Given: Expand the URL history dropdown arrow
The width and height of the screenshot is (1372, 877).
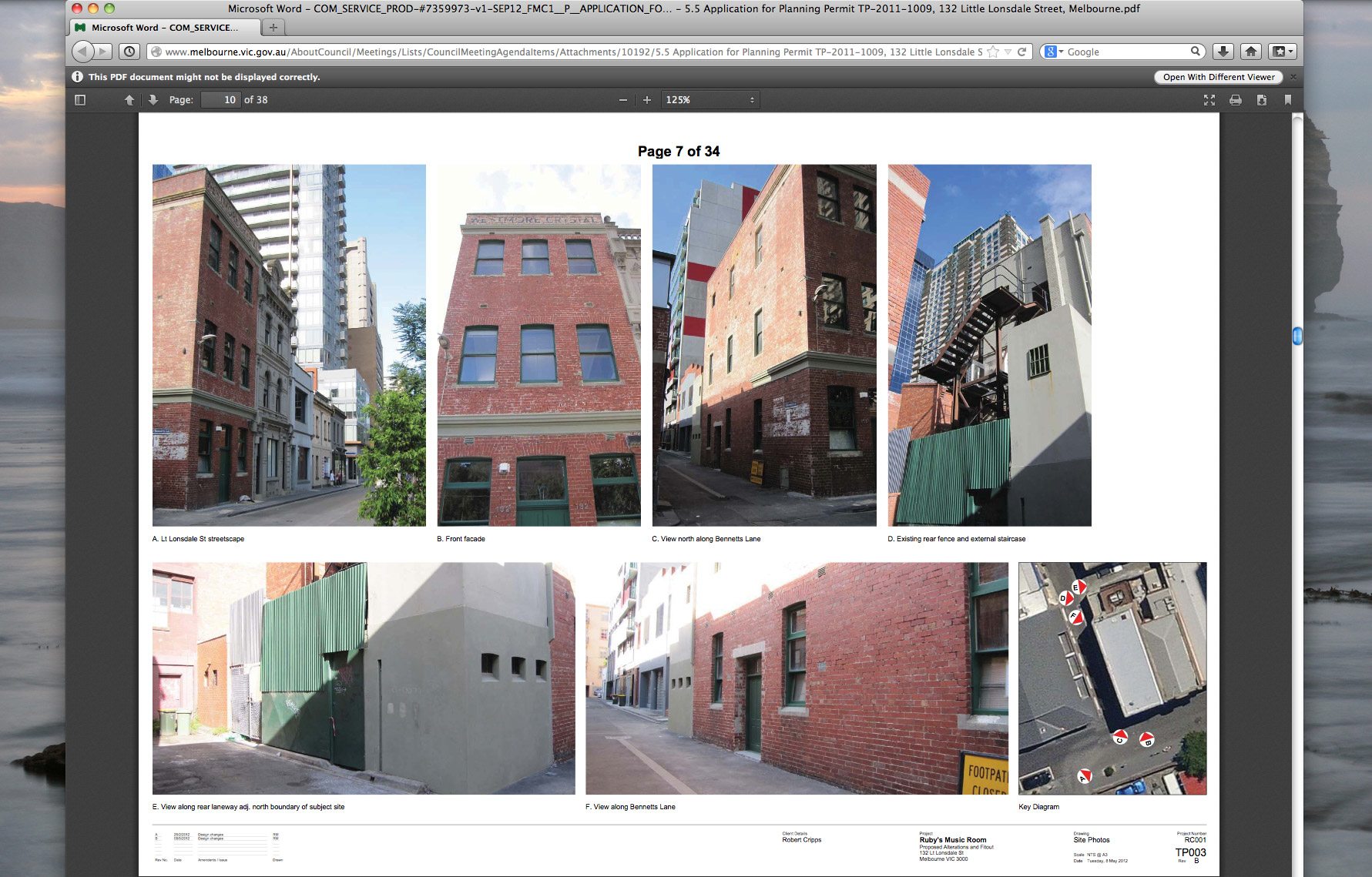Looking at the screenshot, I should (x=1008, y=52).
